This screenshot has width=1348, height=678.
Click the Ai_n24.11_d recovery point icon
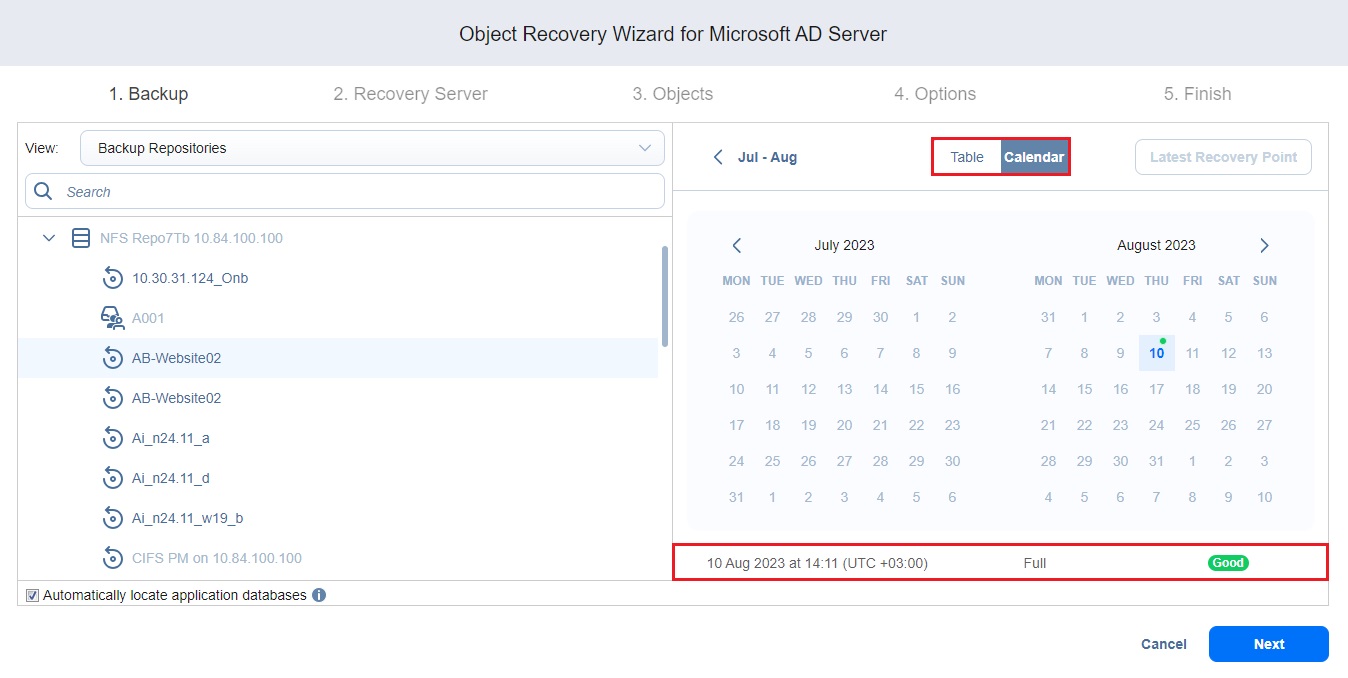[113, 478]
